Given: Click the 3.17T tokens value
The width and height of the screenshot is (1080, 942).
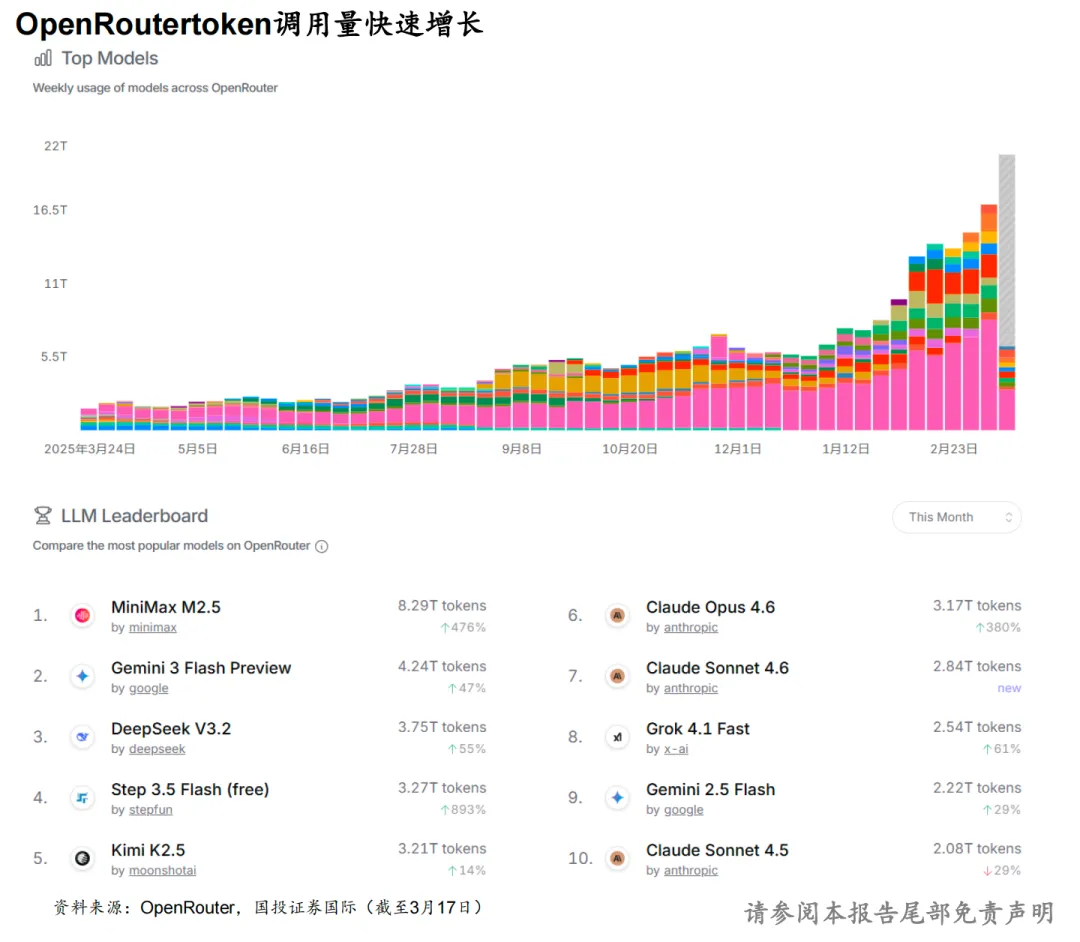Looking at the screenshot, I should click(x=977, y=605).
